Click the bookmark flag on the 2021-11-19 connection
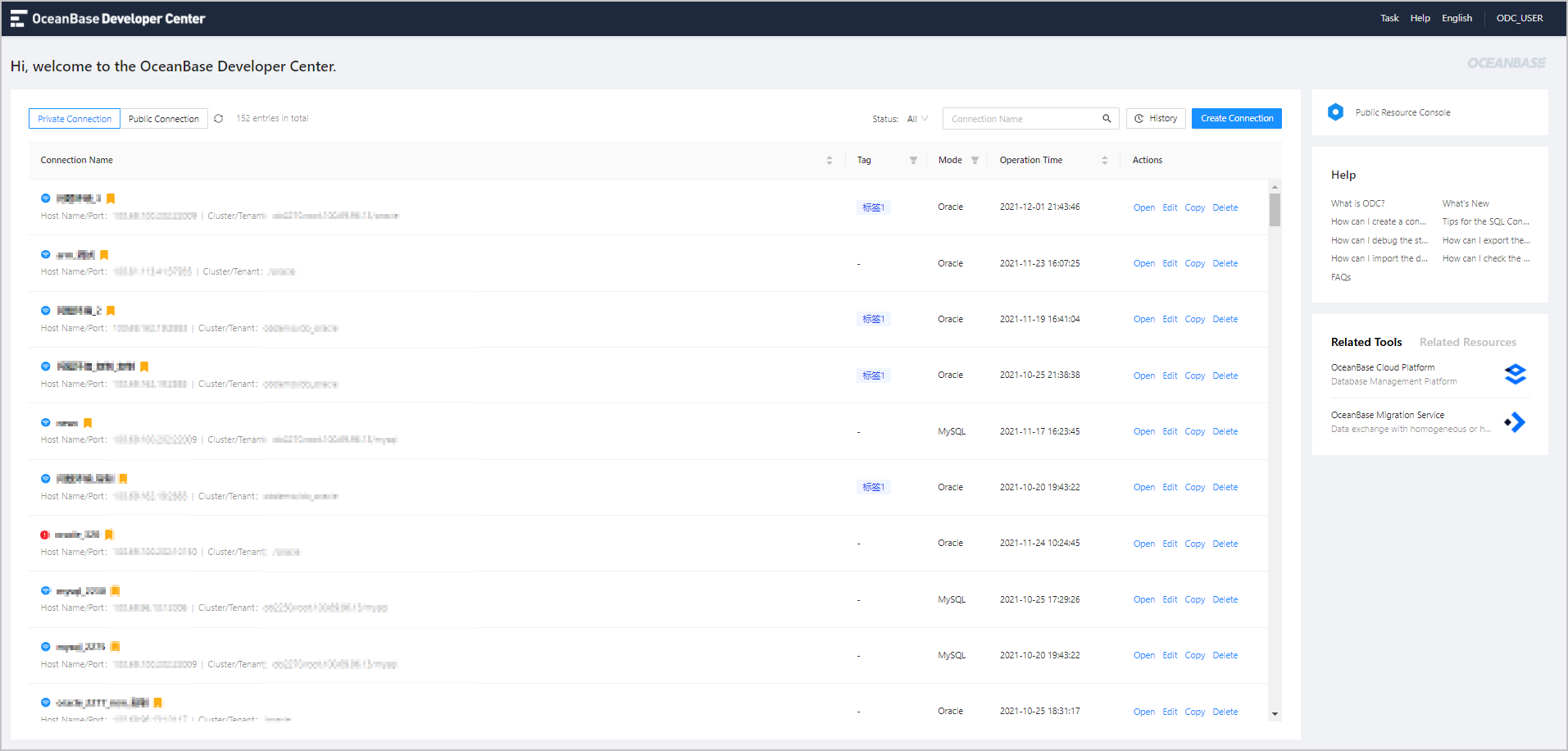The width and height of the screenshot is (1568, 751). pyautogui.click(x=111, y=311)
